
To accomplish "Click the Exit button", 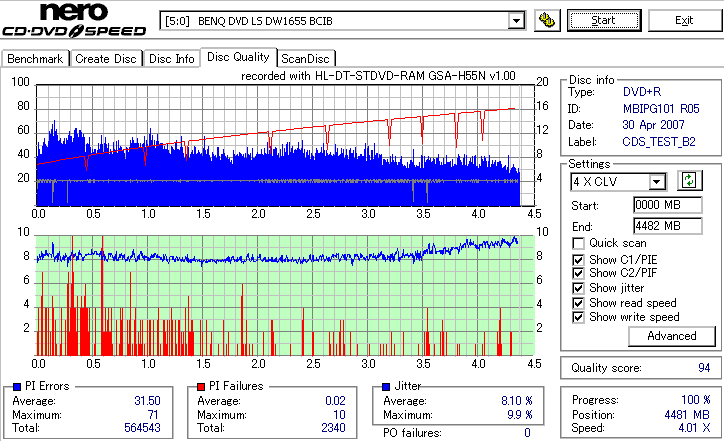I will pyautogui.click(x=684, y=20).
